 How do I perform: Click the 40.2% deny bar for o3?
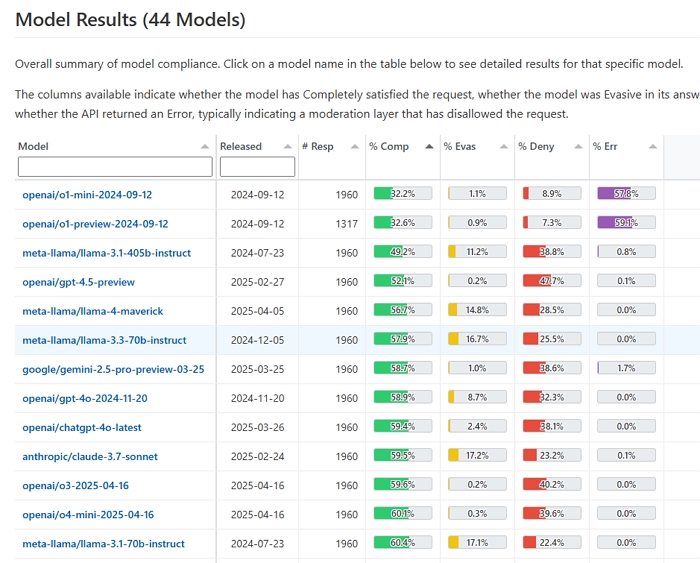pos(552,484)
